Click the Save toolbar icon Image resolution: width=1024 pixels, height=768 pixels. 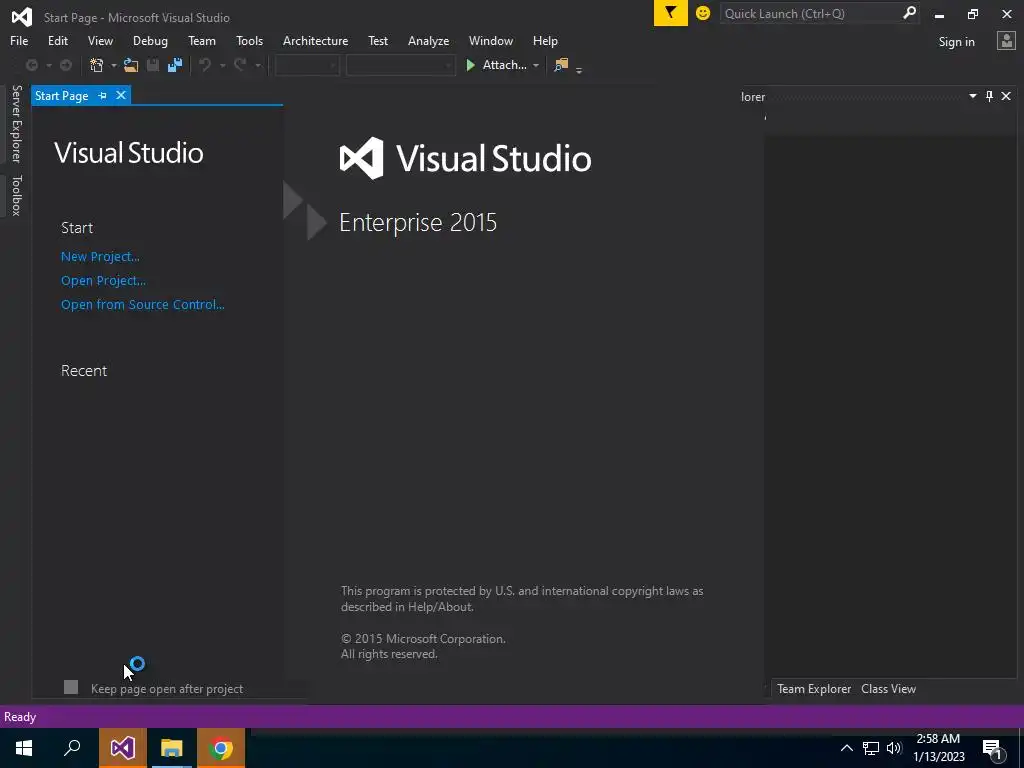(x=153, y=65)
